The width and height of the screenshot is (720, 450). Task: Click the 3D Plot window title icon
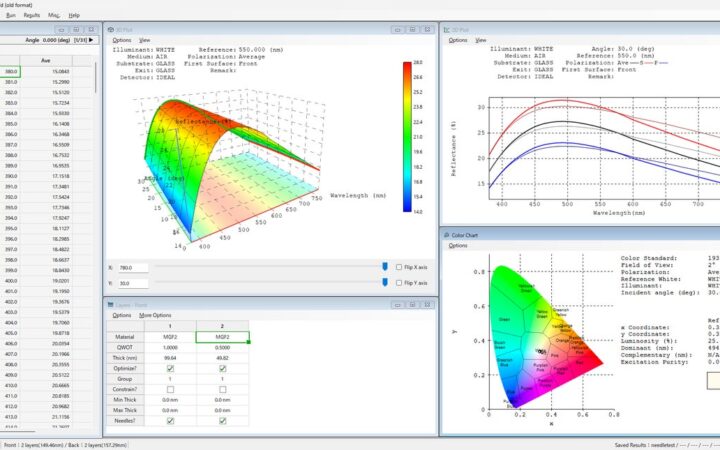point(110,30)
